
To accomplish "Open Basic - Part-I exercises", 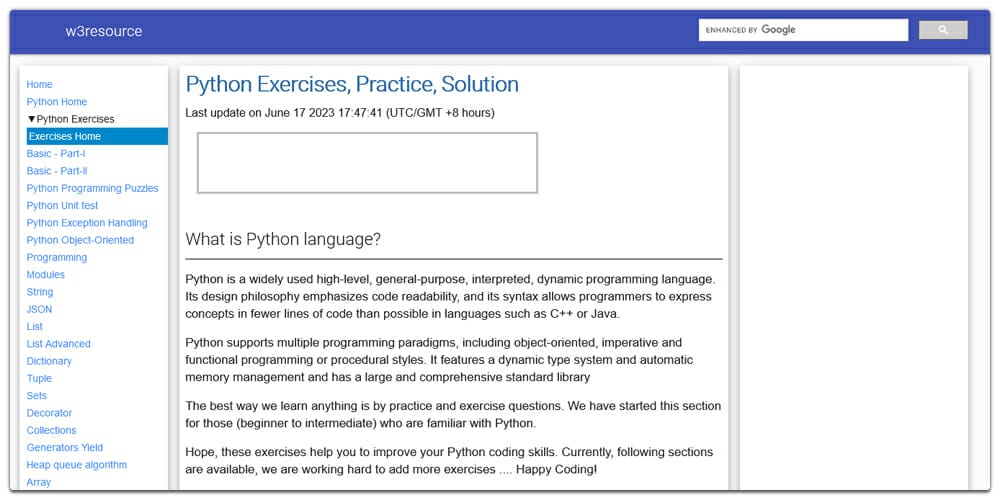I will [x=56, y=154].
